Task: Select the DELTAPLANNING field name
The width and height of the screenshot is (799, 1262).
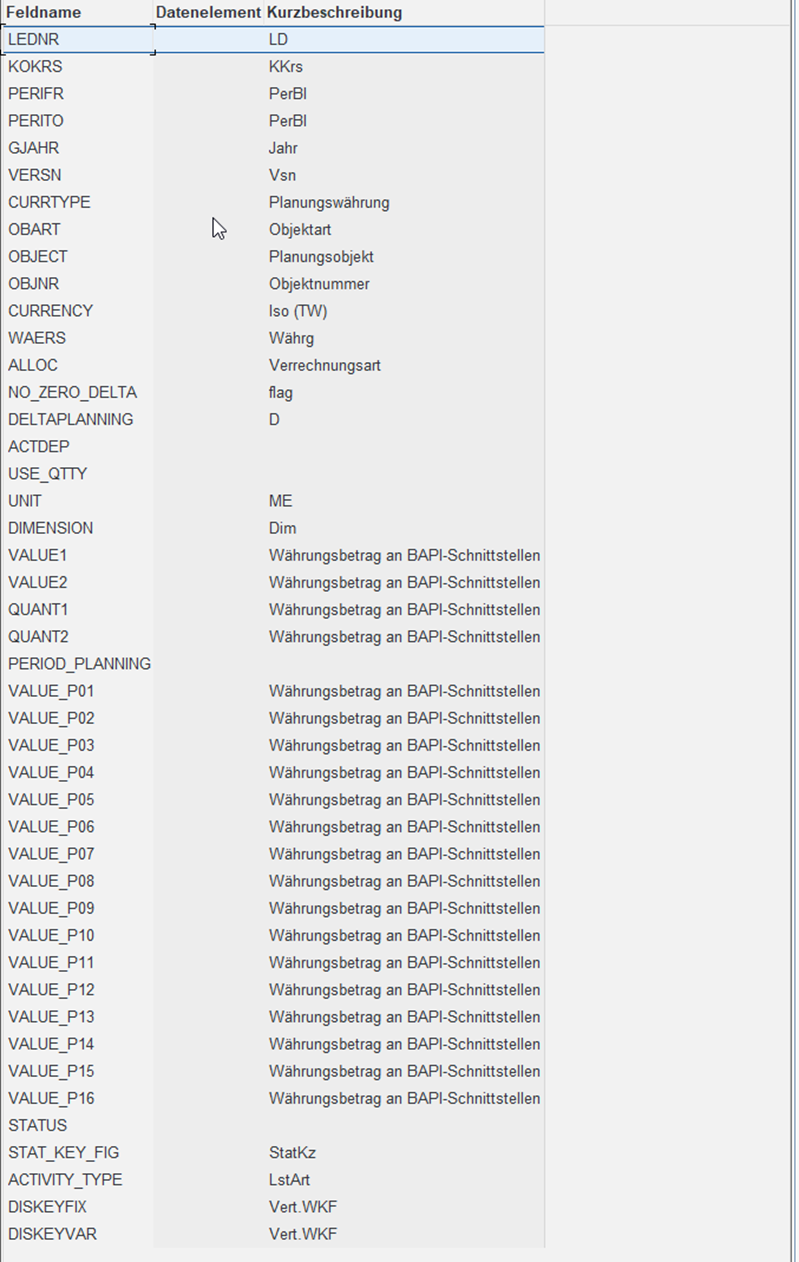Action: click(70, 419)
